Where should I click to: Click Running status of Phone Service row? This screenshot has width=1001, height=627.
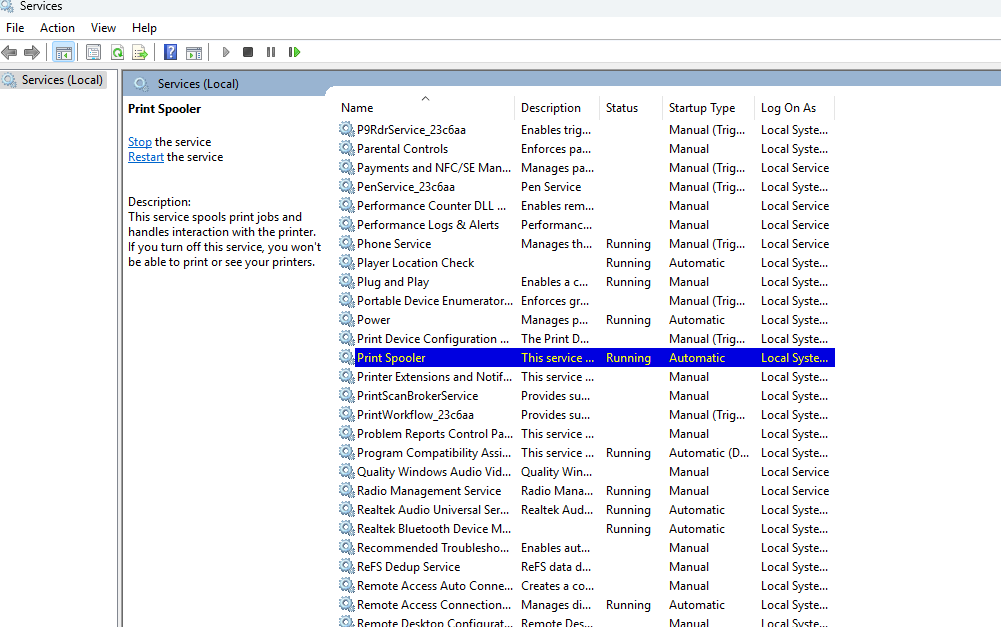point(628,244)
